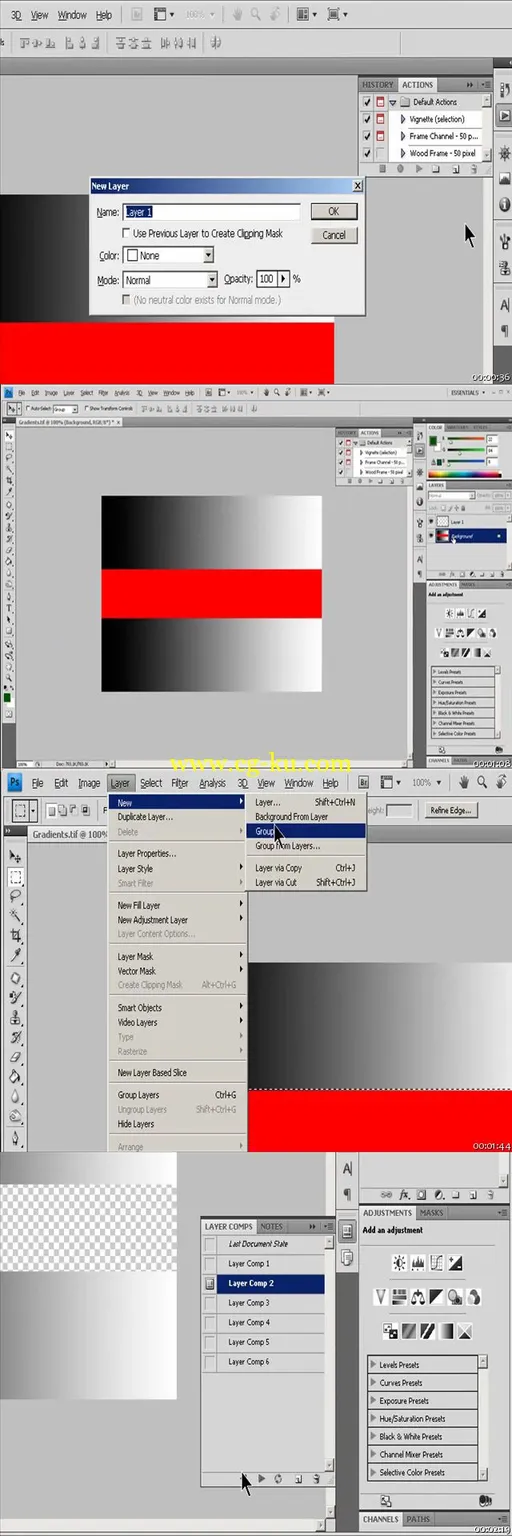Expand the Levels Presets list next to Layer Comps
This screenshot has width=512, height=1536.
tap(373, 1365)
